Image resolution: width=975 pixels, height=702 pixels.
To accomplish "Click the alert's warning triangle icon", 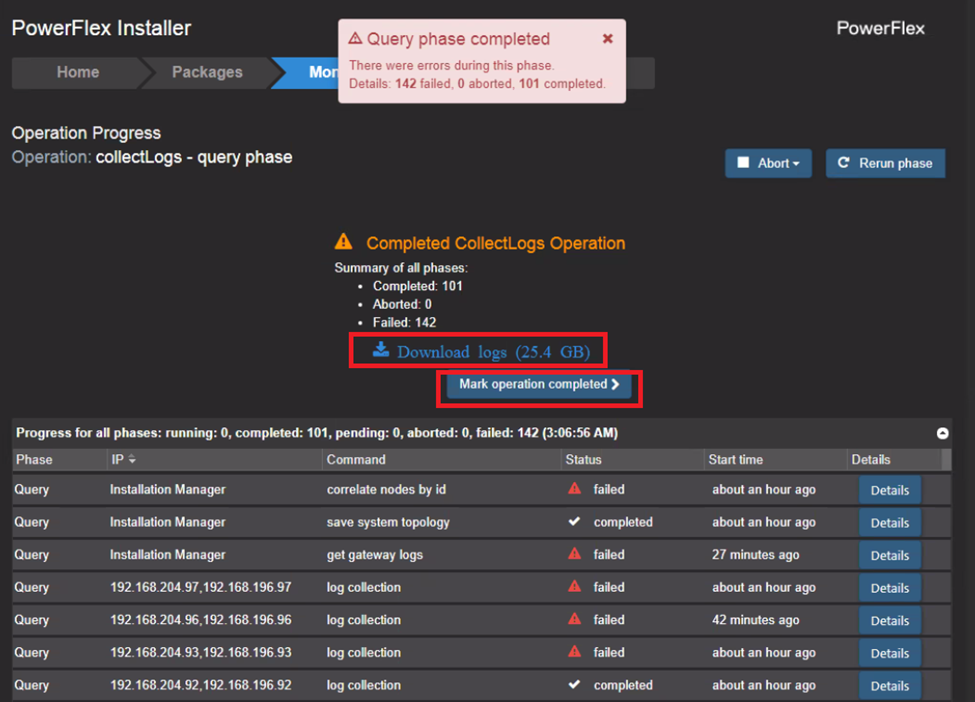I will click(355, 39).
